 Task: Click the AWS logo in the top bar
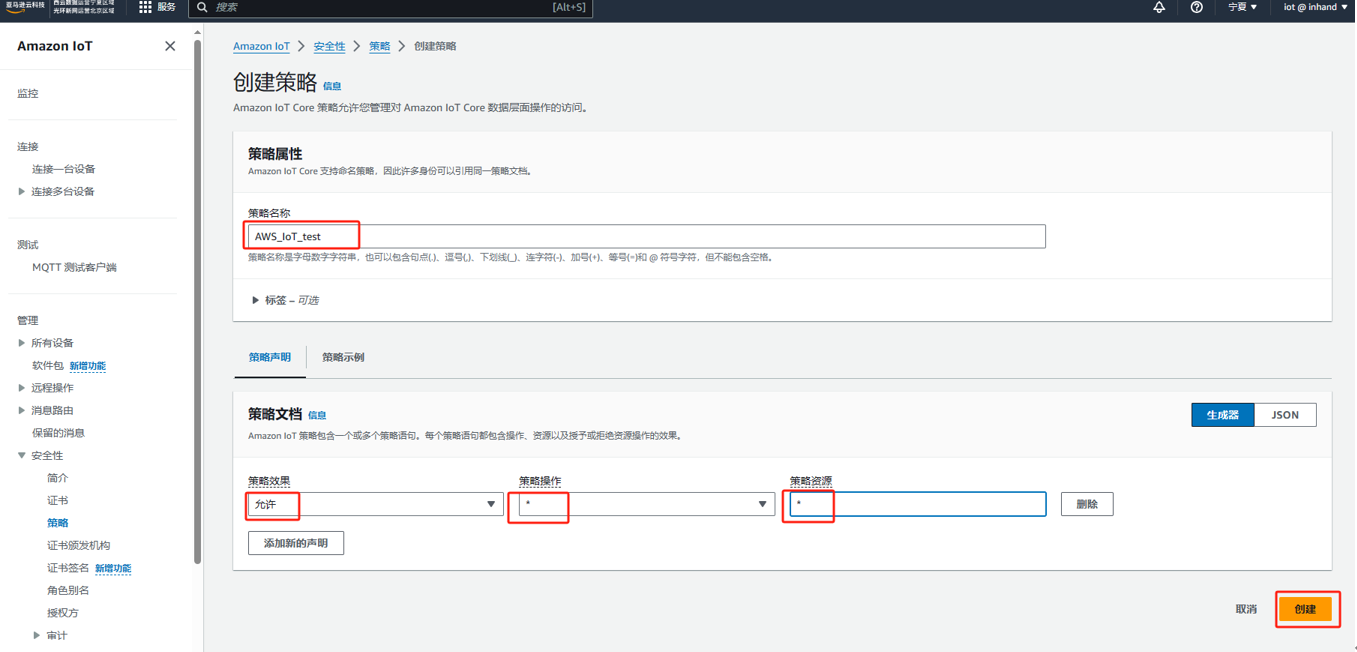click(25, 7)
